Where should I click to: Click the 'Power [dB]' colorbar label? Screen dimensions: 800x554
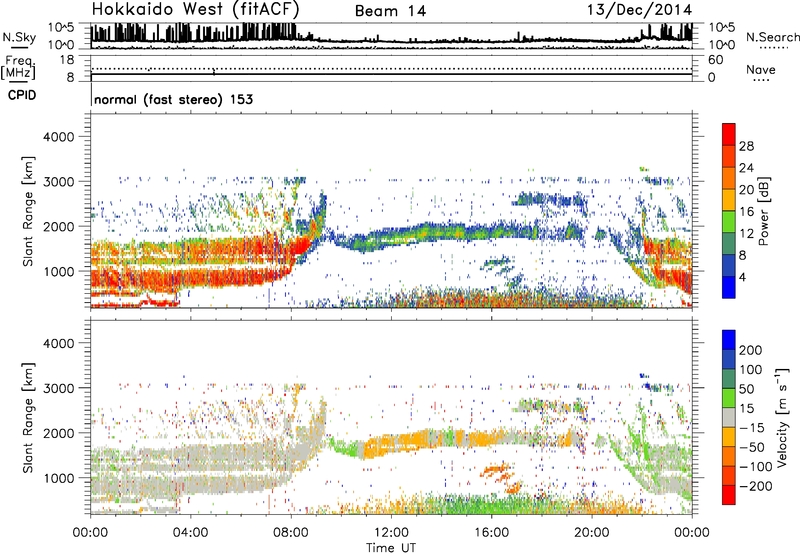(x=763, y=211)
